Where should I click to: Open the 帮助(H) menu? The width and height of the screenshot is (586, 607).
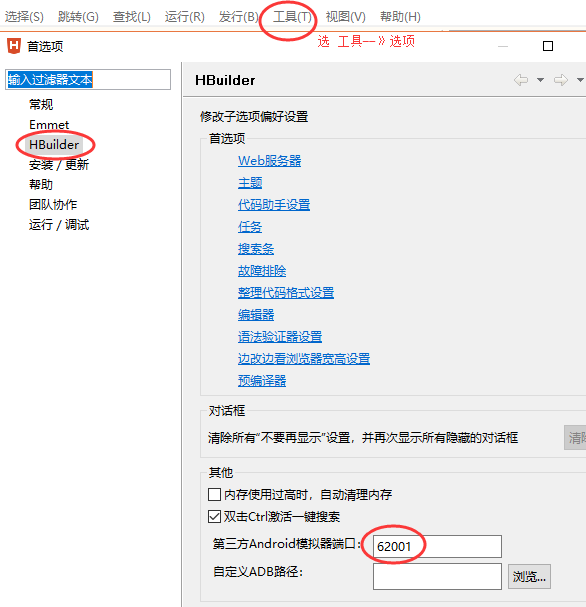click(400, 17)
